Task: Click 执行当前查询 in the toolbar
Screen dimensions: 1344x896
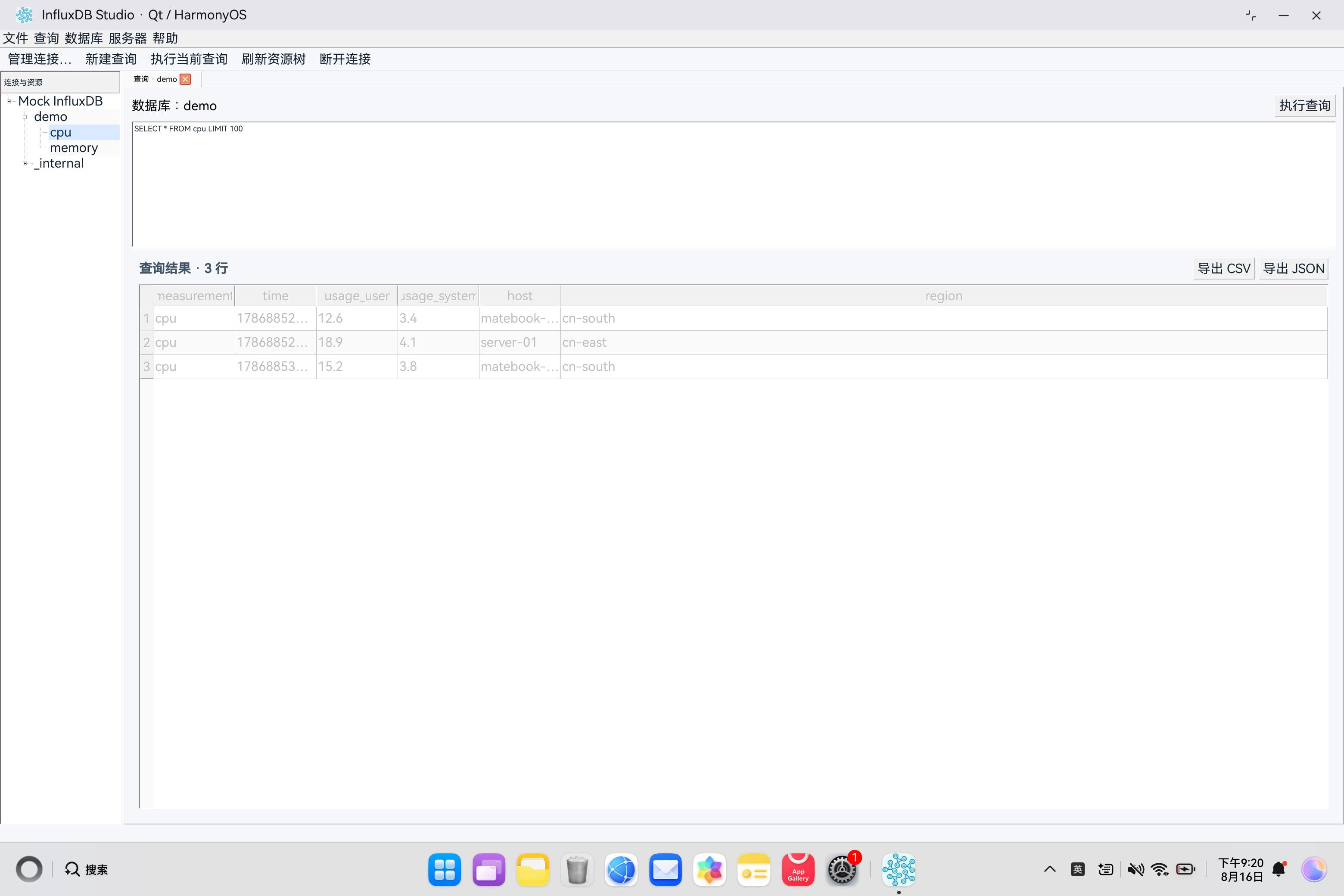Action: 189,59
